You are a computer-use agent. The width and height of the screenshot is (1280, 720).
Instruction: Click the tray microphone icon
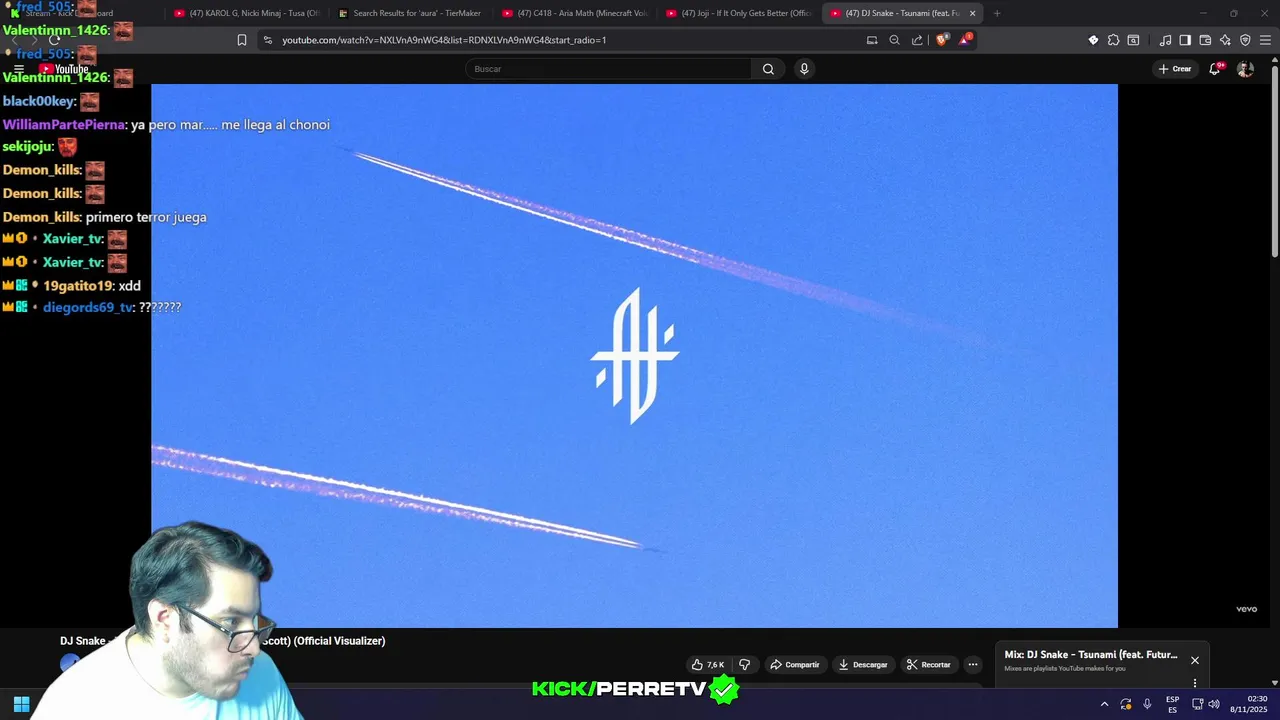click(x=1147, y=704)
